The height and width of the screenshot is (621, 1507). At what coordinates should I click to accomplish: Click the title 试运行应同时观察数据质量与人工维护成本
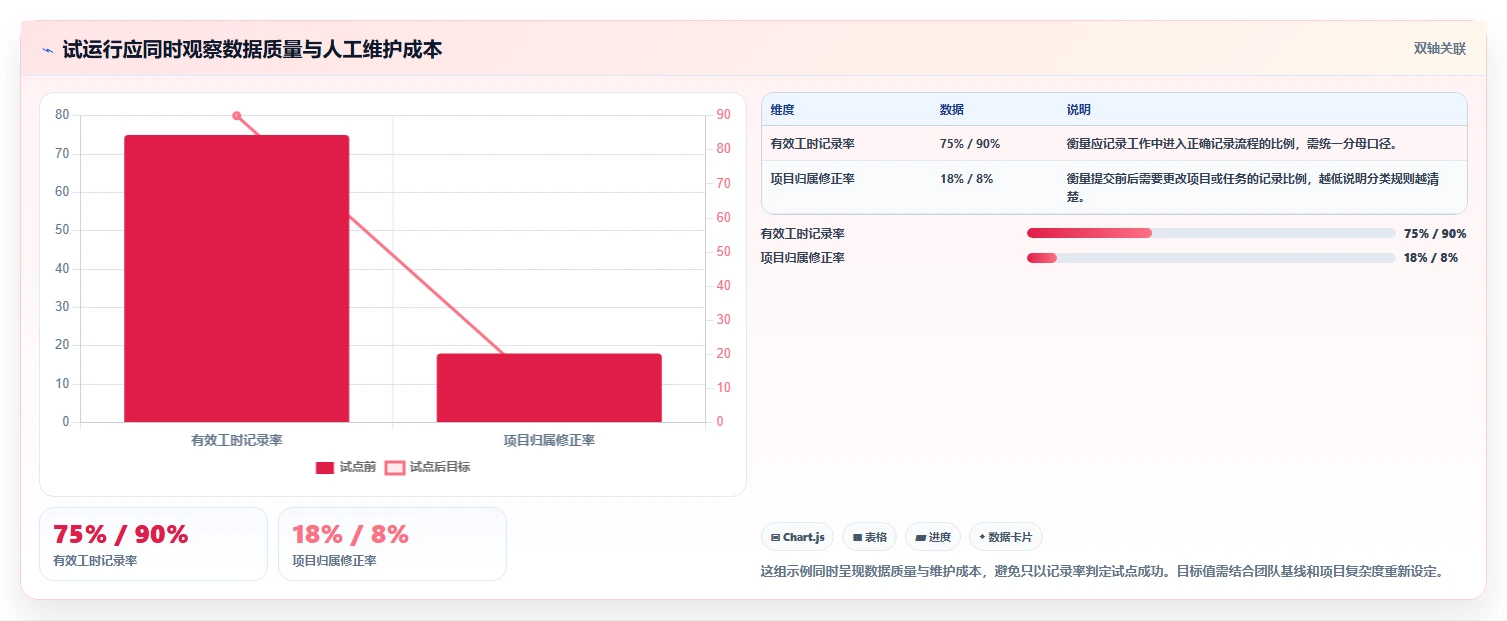[252, 50]
